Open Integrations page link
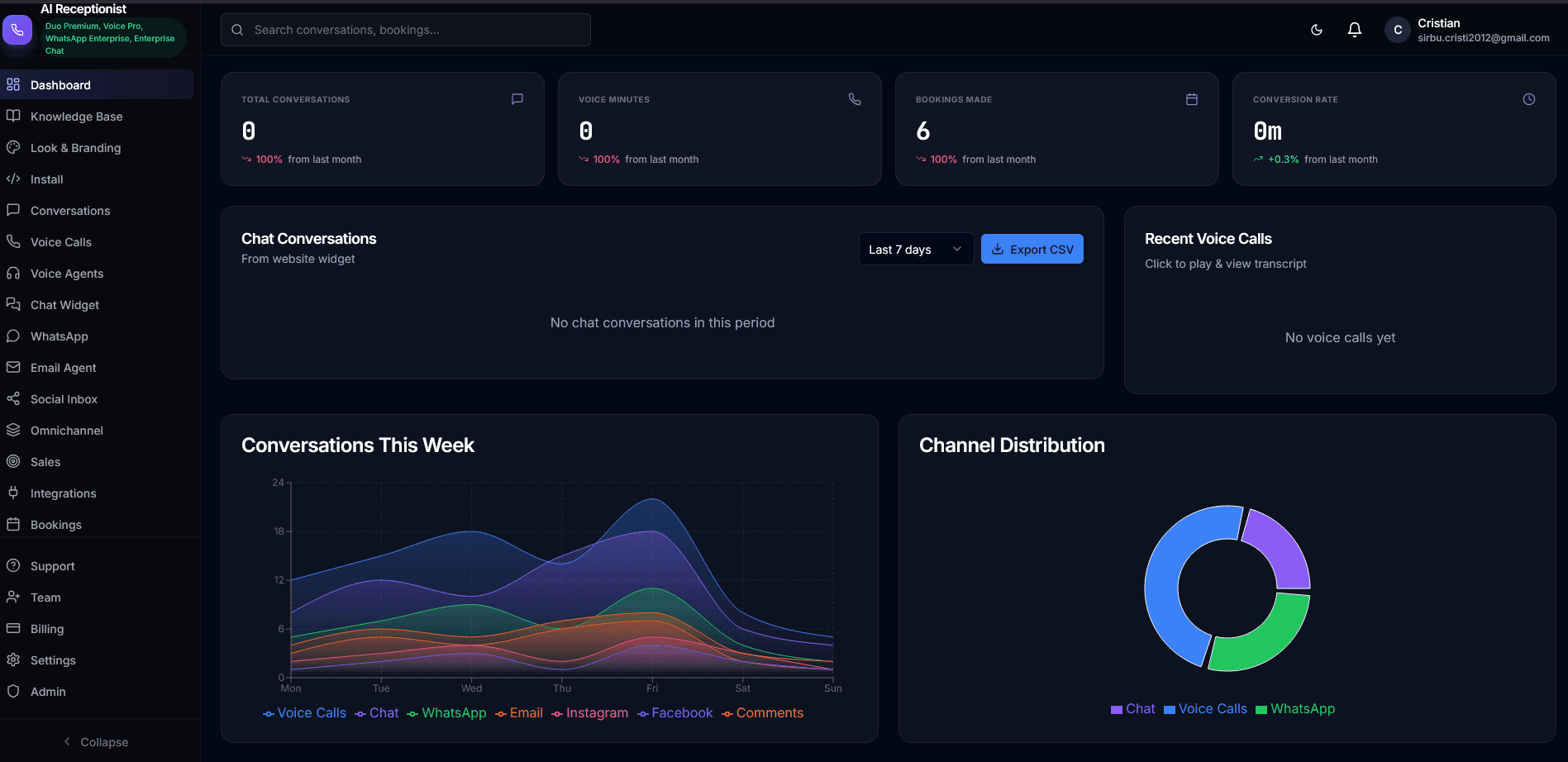 [97, 493]
